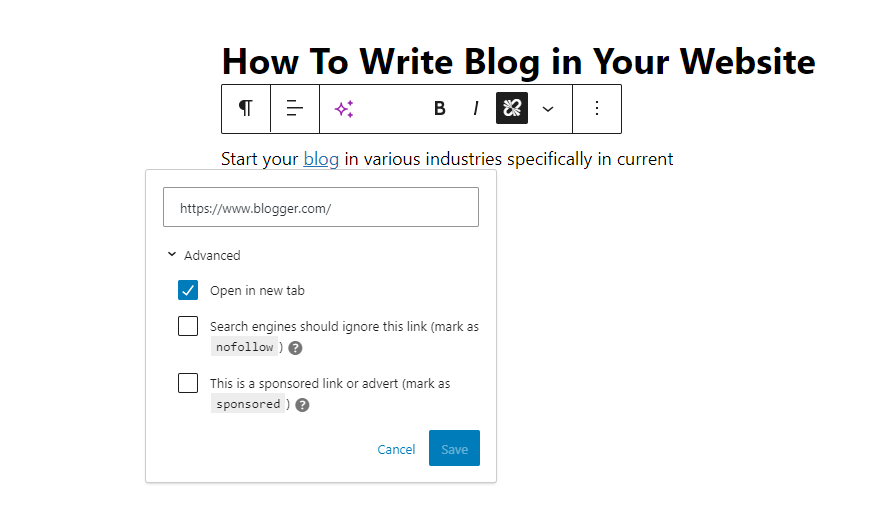Toggle italic formatting

pyautogui.click(x=476, y=109)
